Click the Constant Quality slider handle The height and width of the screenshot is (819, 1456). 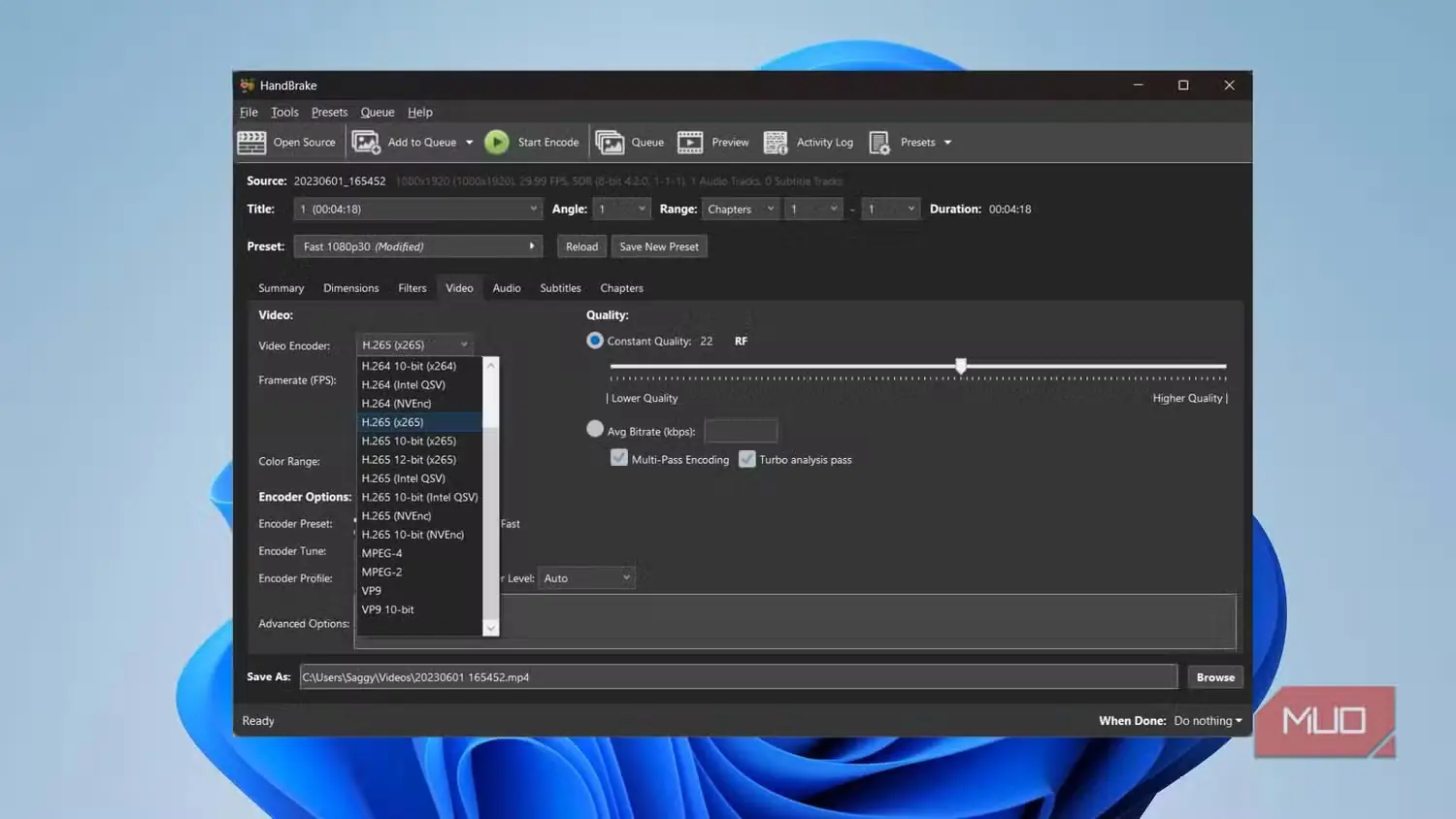click(x=961, y=366)
